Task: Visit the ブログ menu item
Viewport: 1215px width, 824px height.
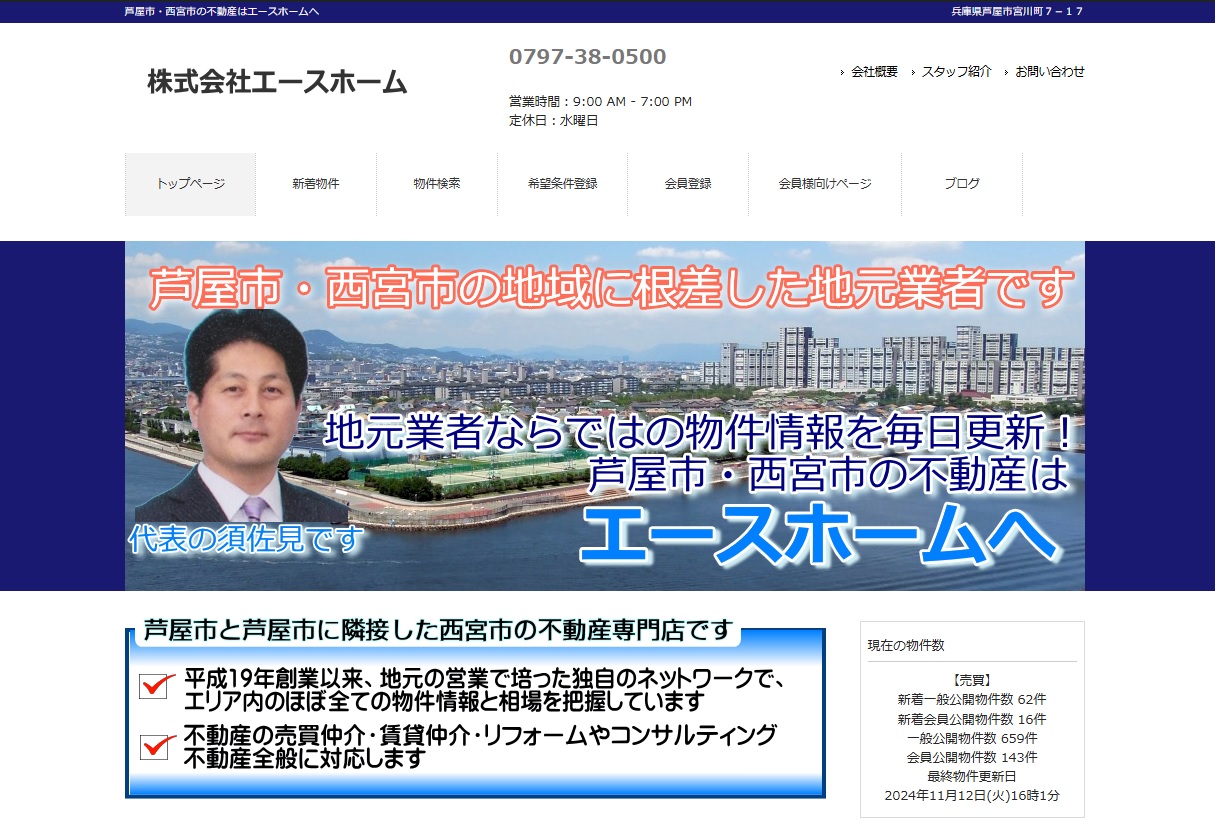Action: 962,184
